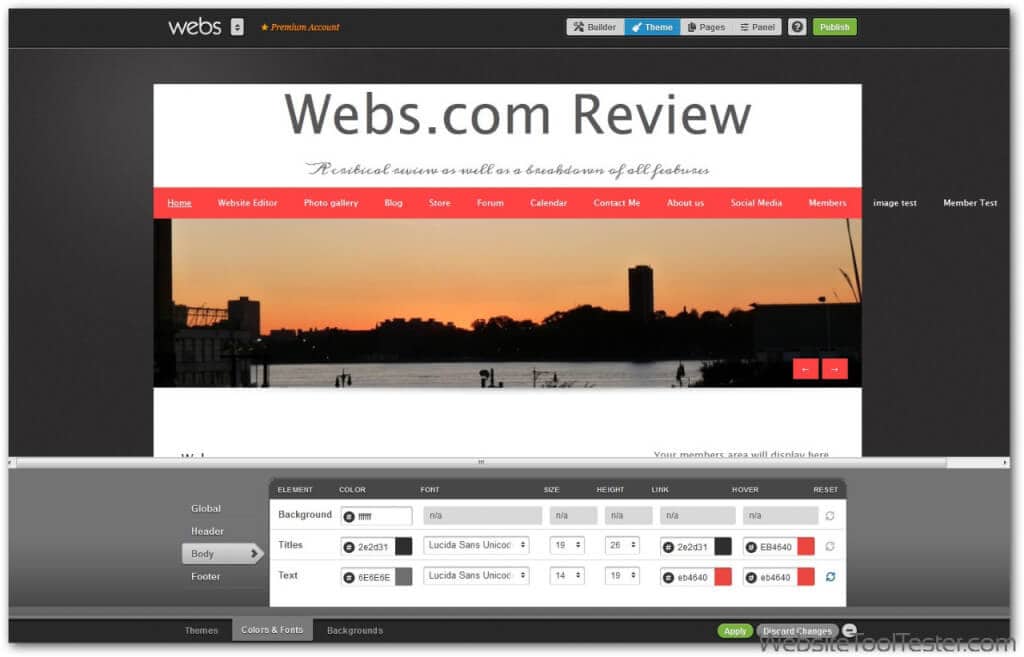Click the Titles hover red swatch
Viewport: 1024px width, 657px height.
point(806,547)
